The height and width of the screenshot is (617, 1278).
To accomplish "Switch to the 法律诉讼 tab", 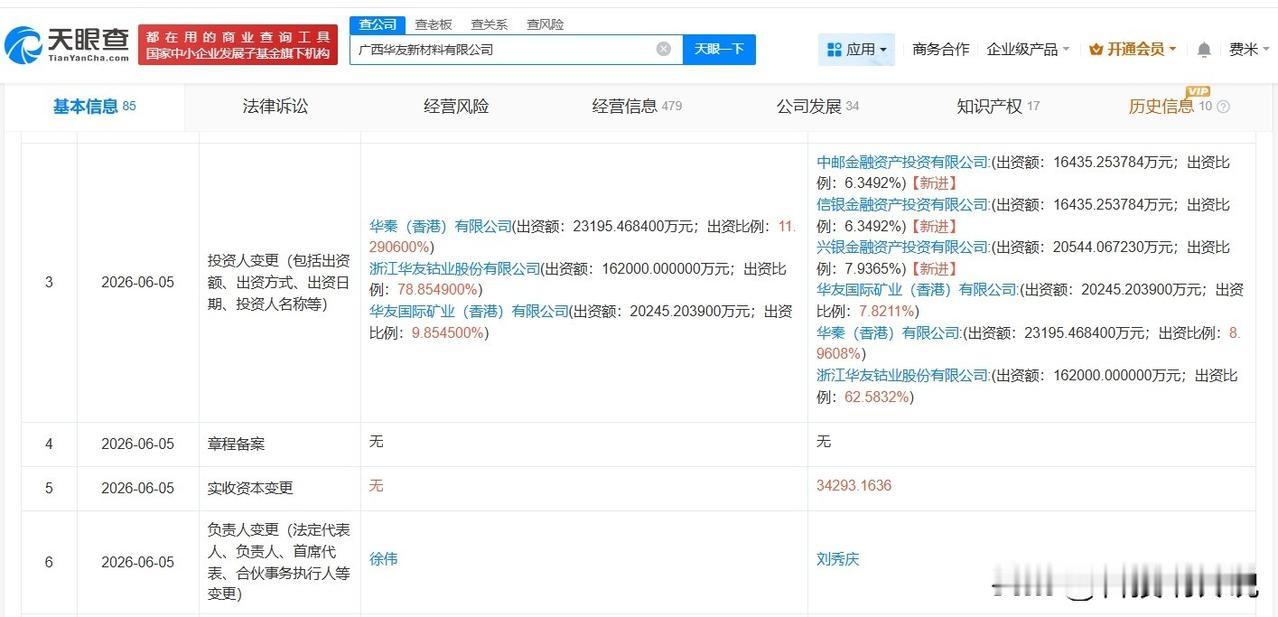I will tap(275, 106).
